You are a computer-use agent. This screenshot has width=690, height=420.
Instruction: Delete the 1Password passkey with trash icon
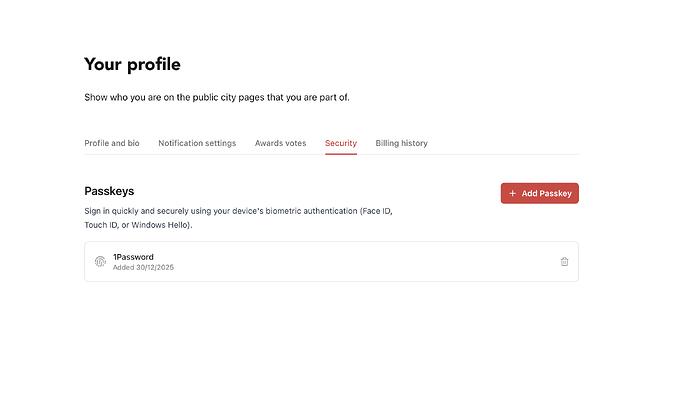pos(564,261)
